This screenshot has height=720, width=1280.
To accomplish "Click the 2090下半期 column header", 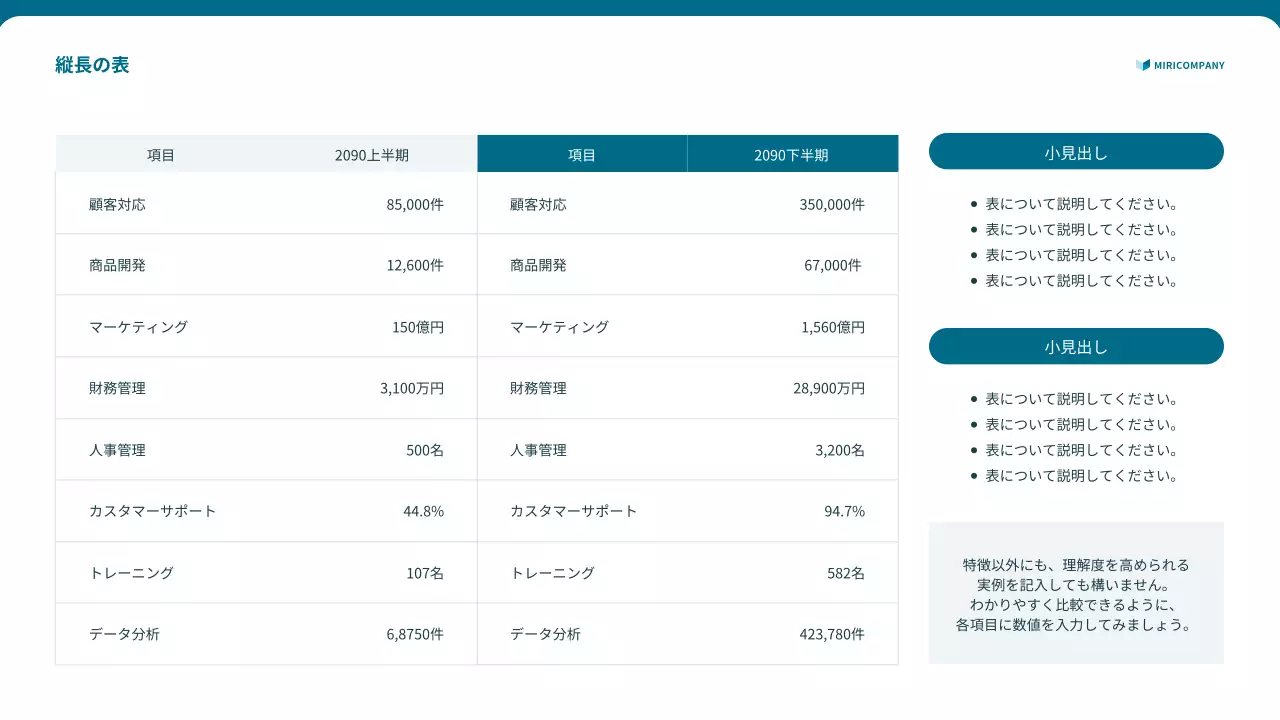I will click(793, 153).
